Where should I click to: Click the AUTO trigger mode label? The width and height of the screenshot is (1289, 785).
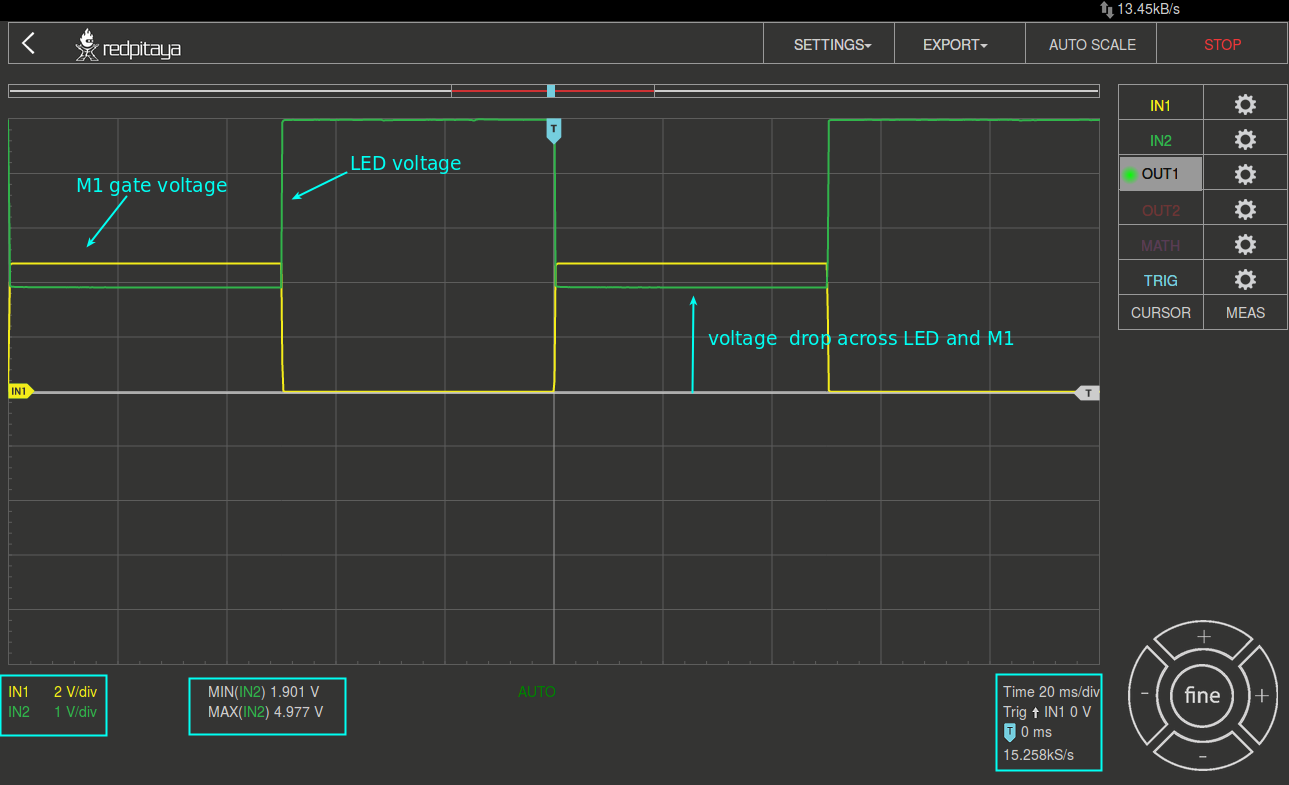(x=537, y=692)
